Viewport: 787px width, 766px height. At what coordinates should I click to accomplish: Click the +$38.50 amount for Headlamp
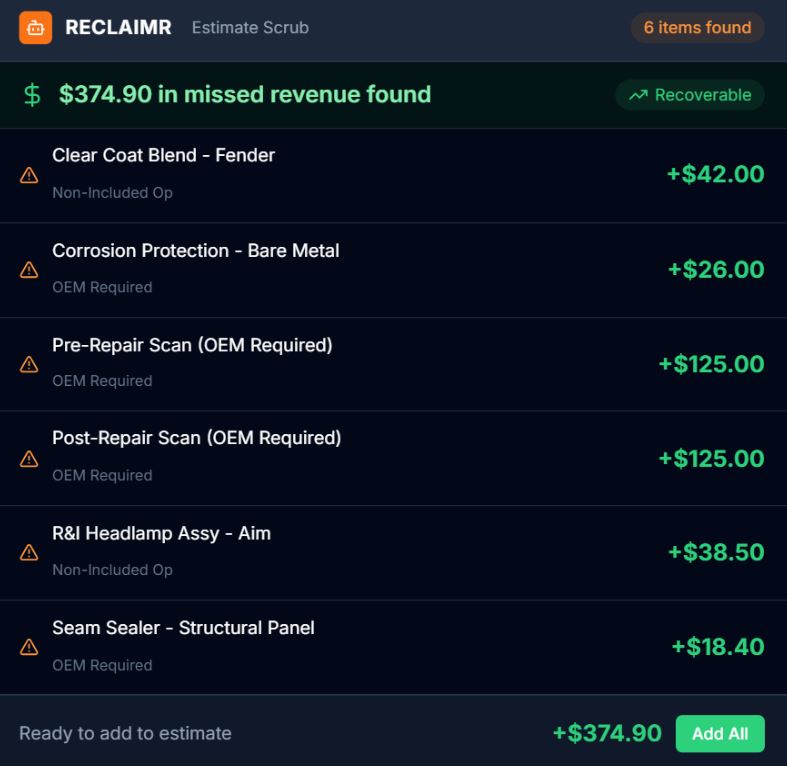715,552
